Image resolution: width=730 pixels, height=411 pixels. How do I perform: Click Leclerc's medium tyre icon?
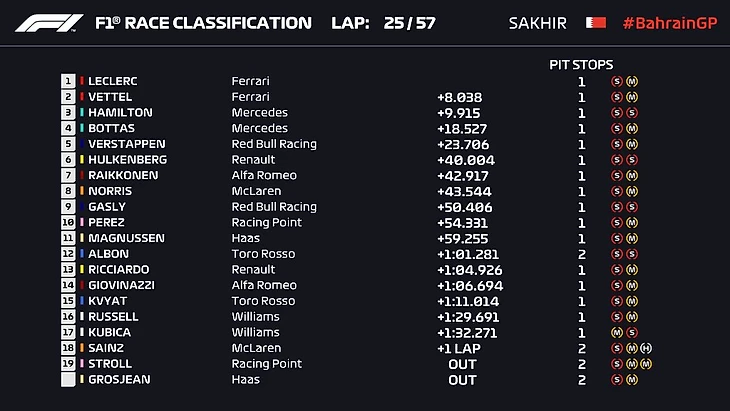point(632,81)
